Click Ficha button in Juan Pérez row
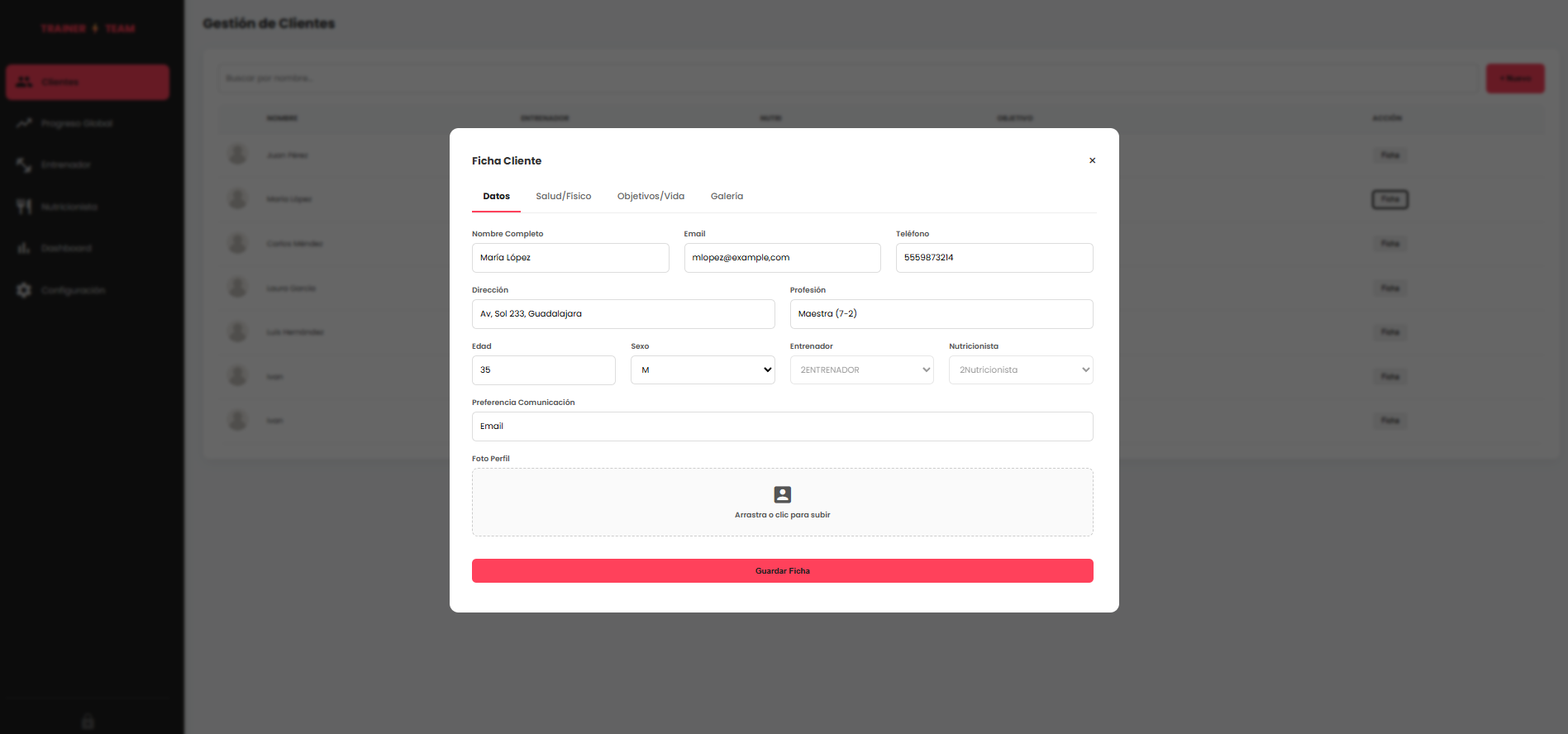 tap(1390, 155)
